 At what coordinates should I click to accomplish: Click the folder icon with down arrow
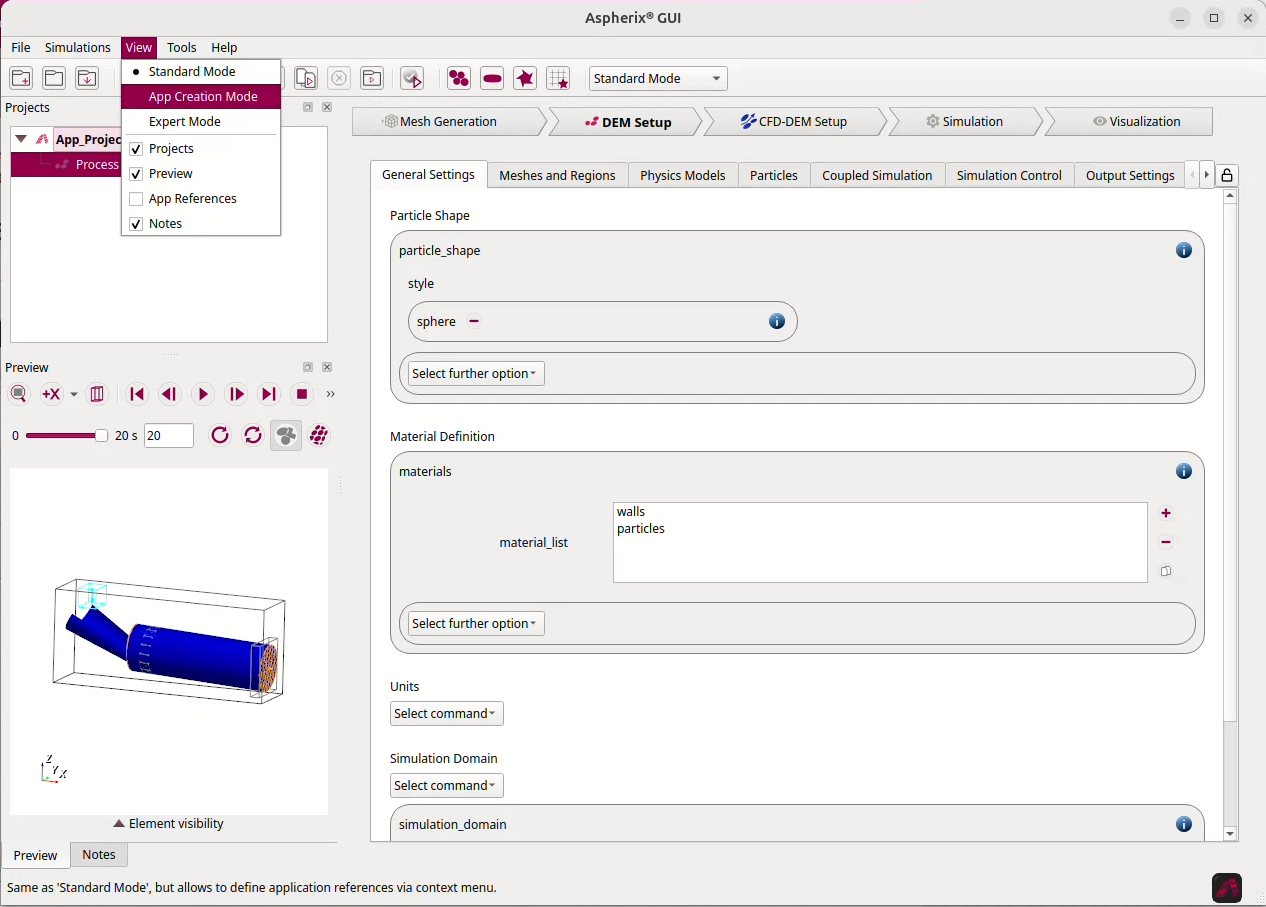[x=87, y=78]
